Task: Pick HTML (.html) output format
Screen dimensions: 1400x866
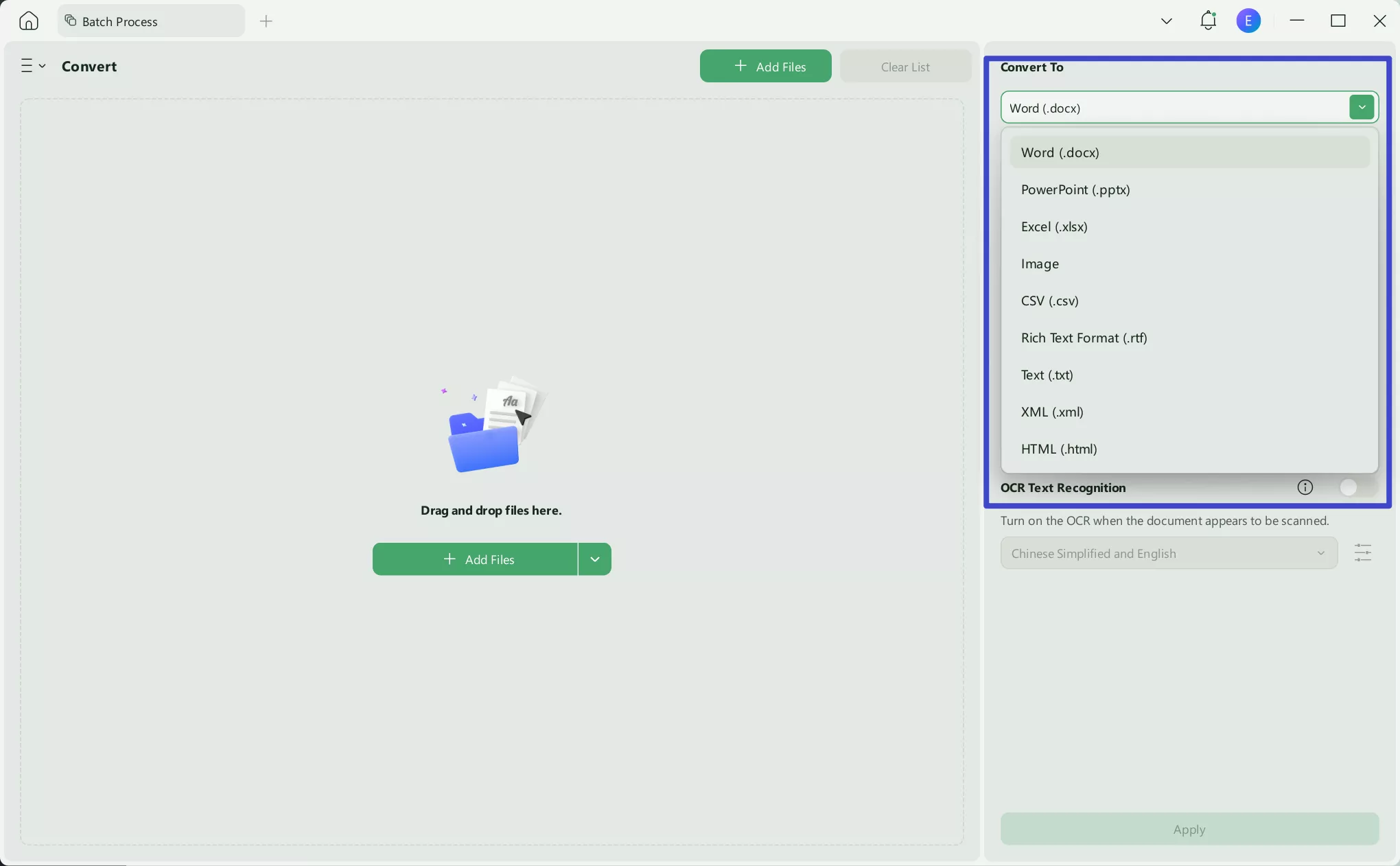Action: [1058, 449]
